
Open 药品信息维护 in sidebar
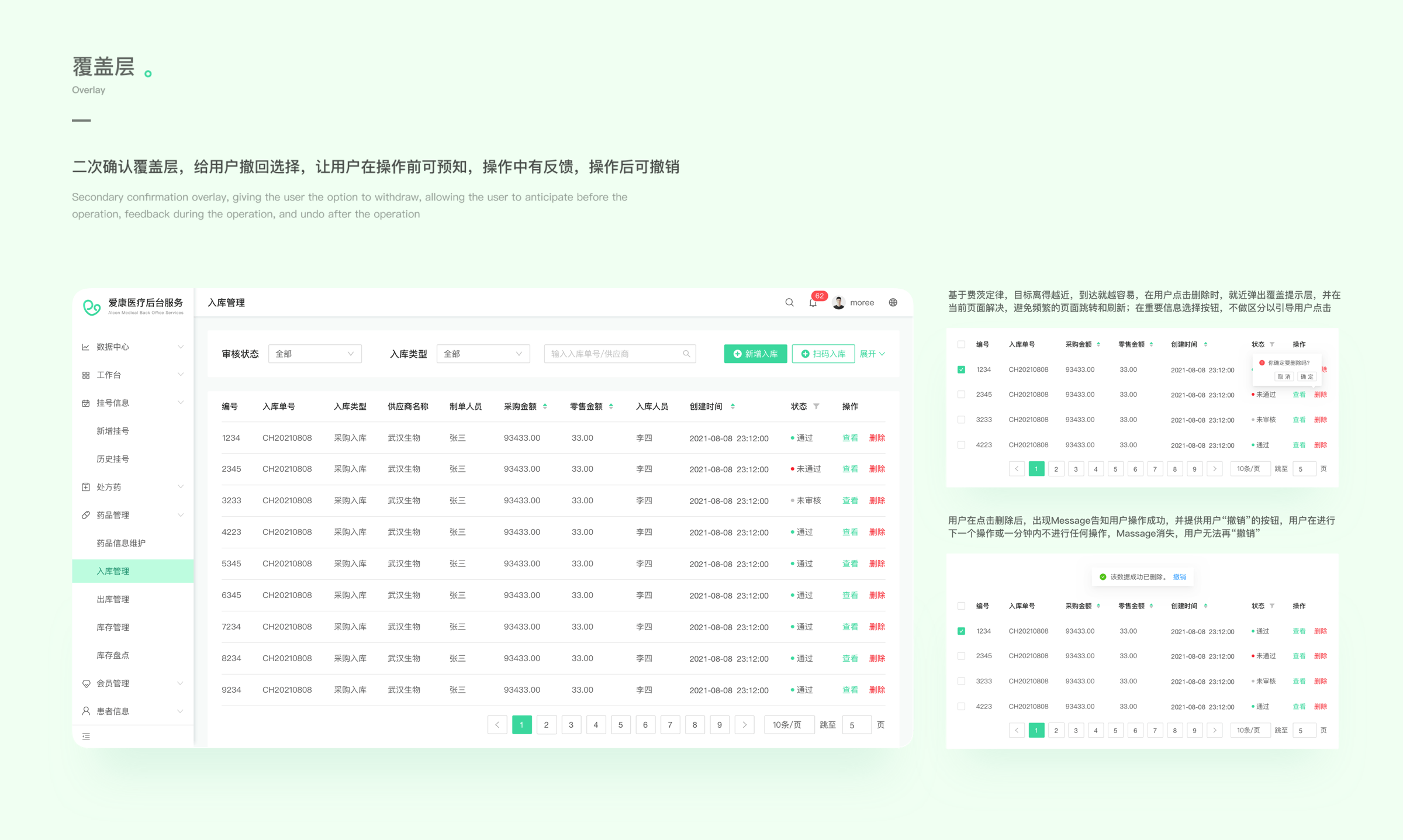(x=121, y=543)
